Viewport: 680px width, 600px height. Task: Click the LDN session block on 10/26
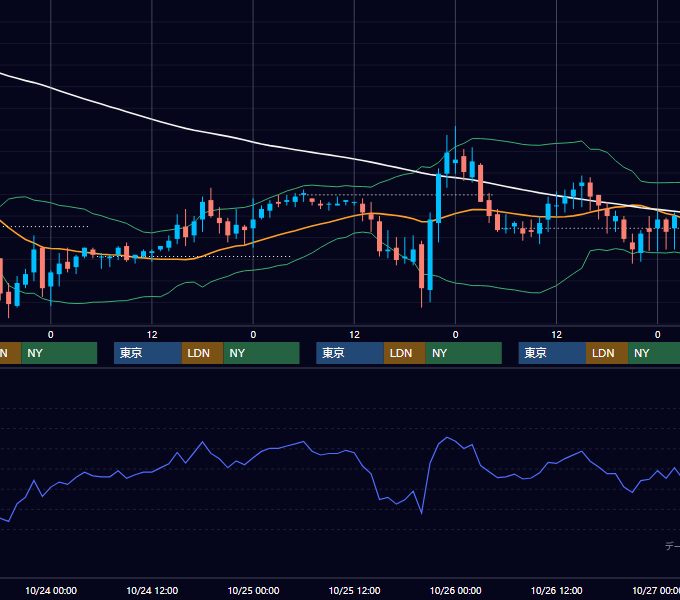click(x=607, y=353)
